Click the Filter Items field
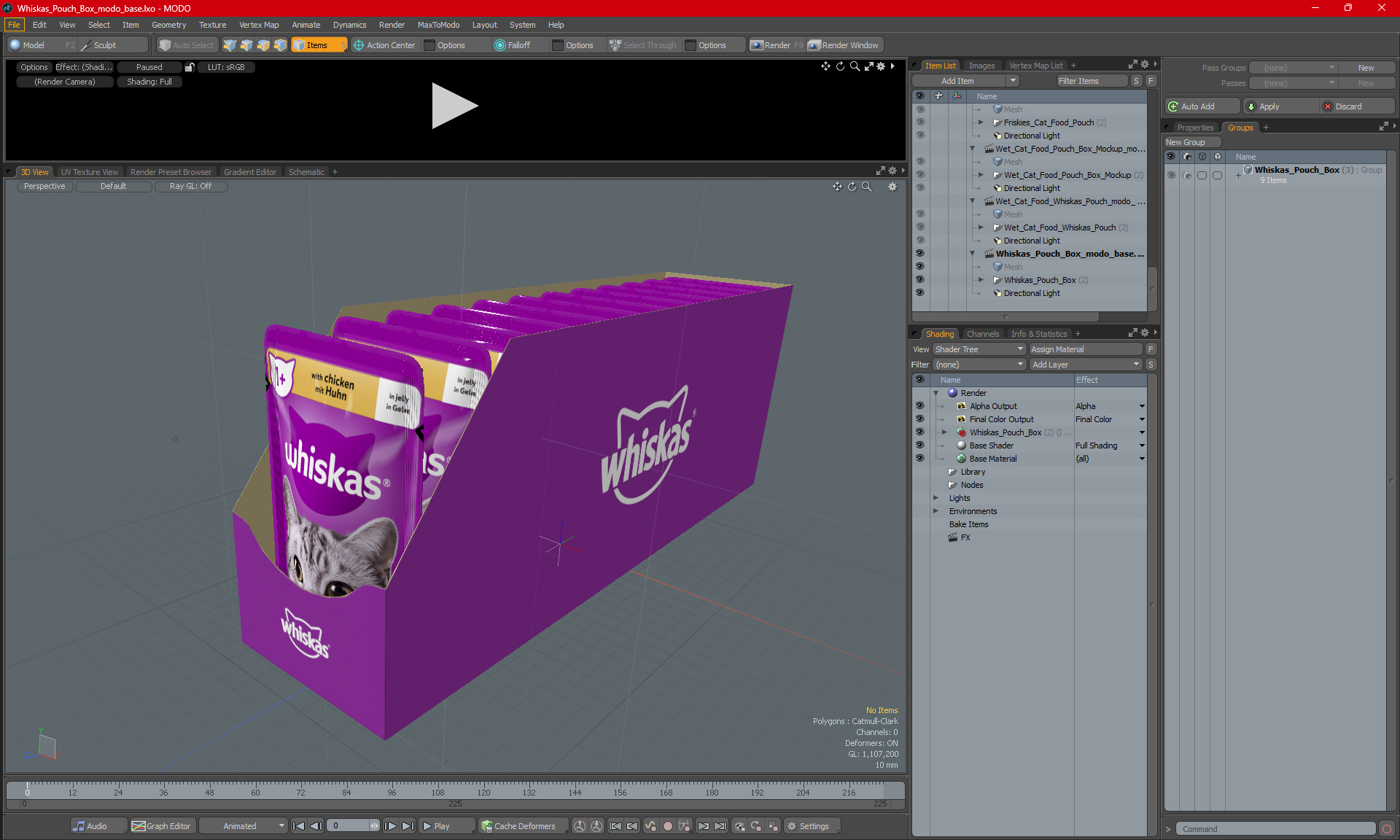This screenshot has width=1400, height=840. pos(1092,81)
